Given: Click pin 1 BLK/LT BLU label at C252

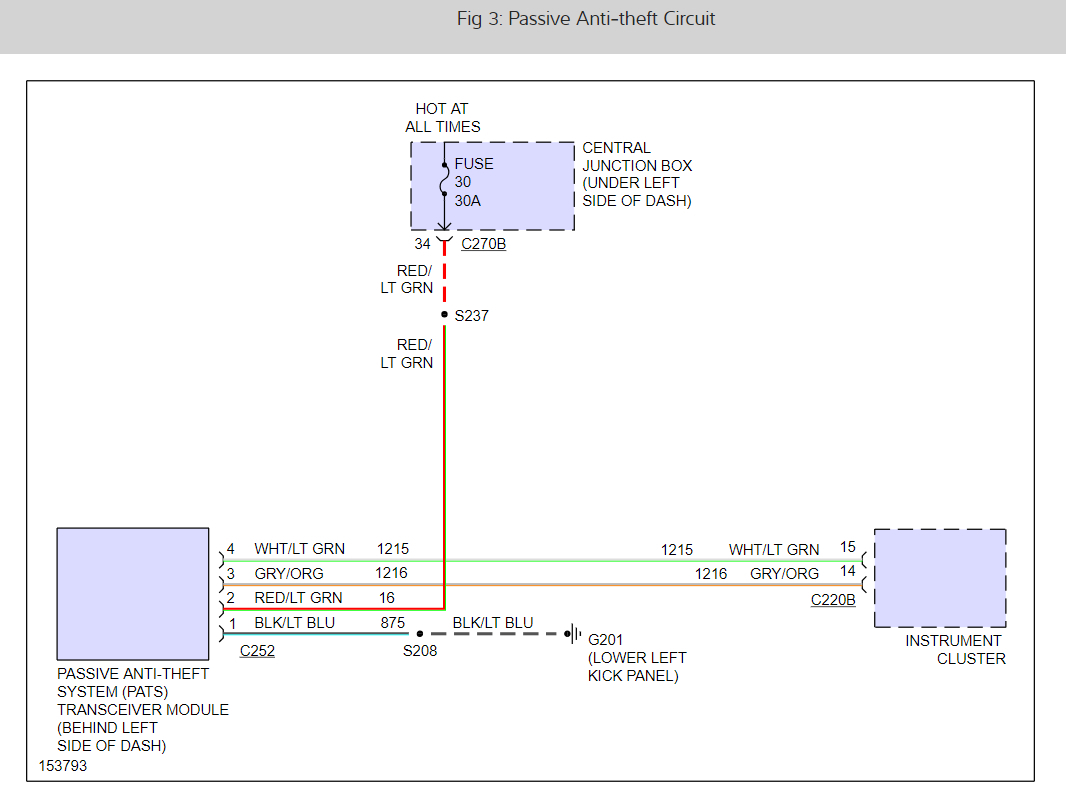Looking at the screenshot, I should tap(294, 623).
